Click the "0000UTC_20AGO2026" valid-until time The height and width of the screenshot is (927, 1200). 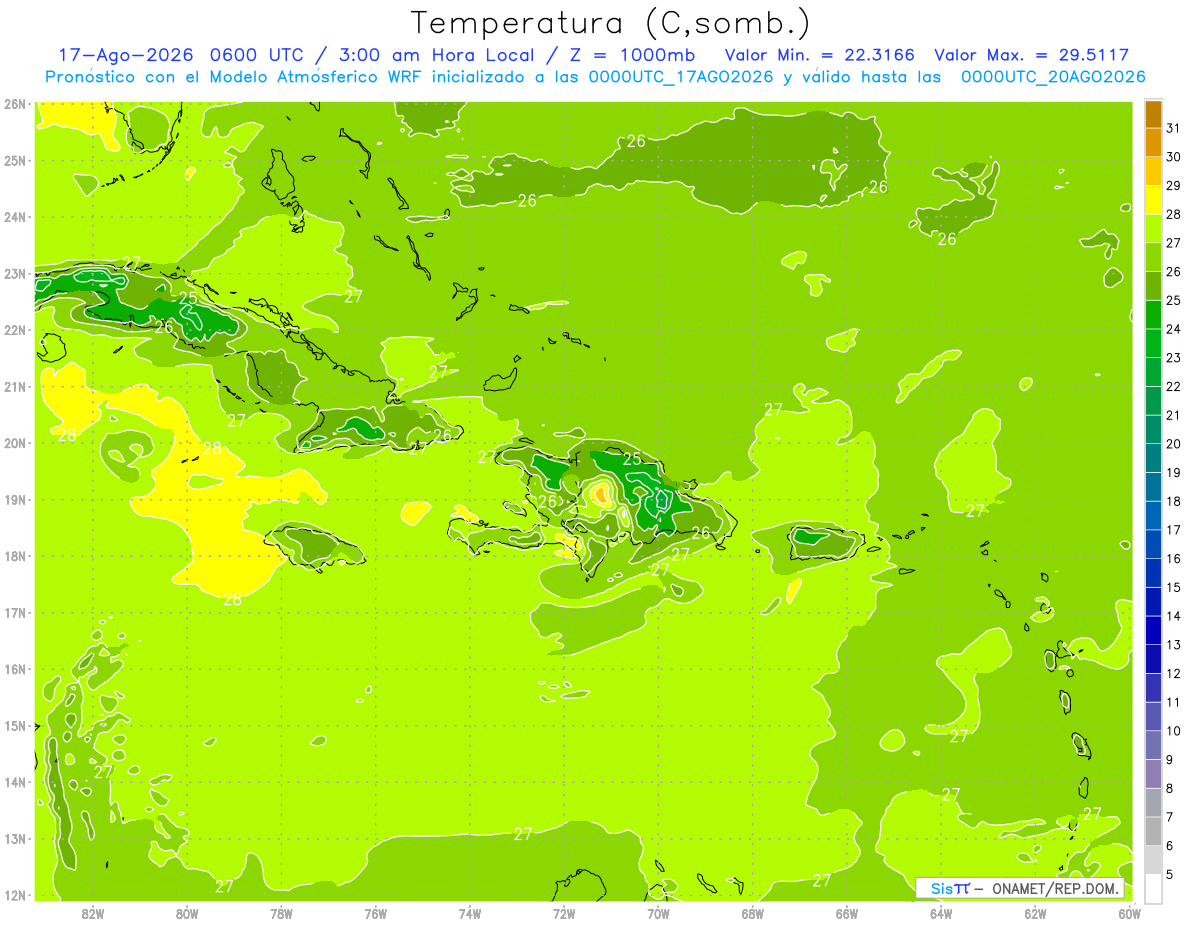[1053, 77]
